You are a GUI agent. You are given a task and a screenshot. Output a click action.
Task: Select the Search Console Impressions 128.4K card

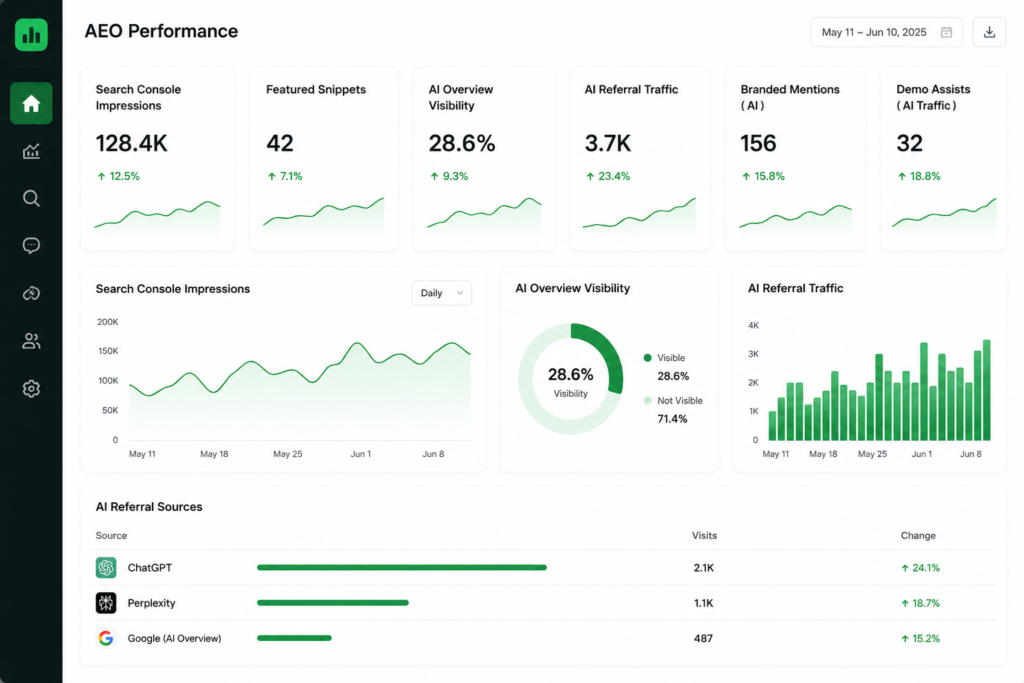[157, 159]
